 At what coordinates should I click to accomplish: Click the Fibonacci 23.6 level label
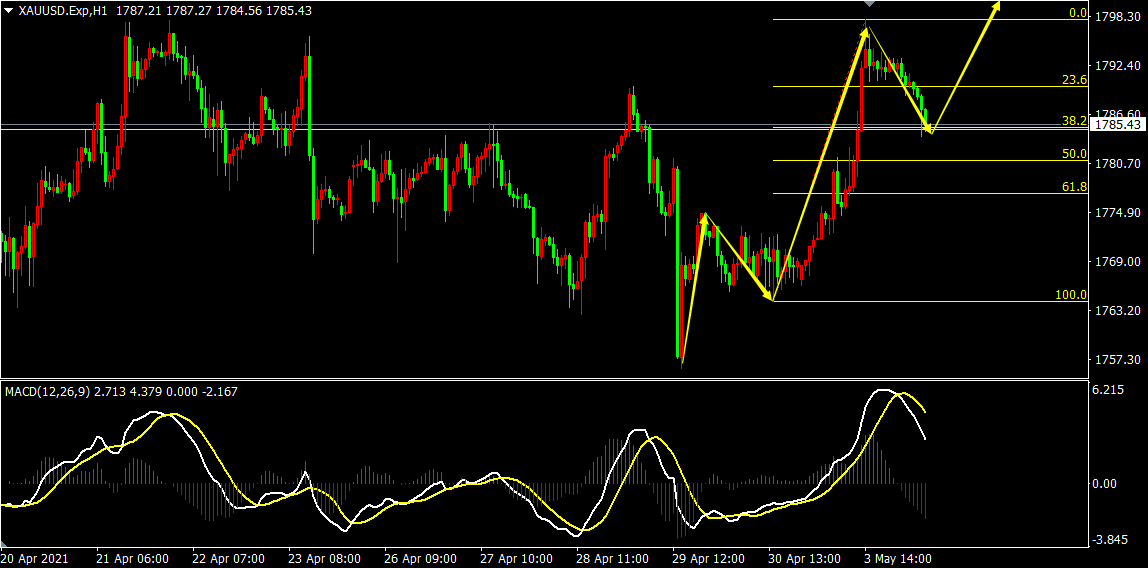click(1074, 81)
